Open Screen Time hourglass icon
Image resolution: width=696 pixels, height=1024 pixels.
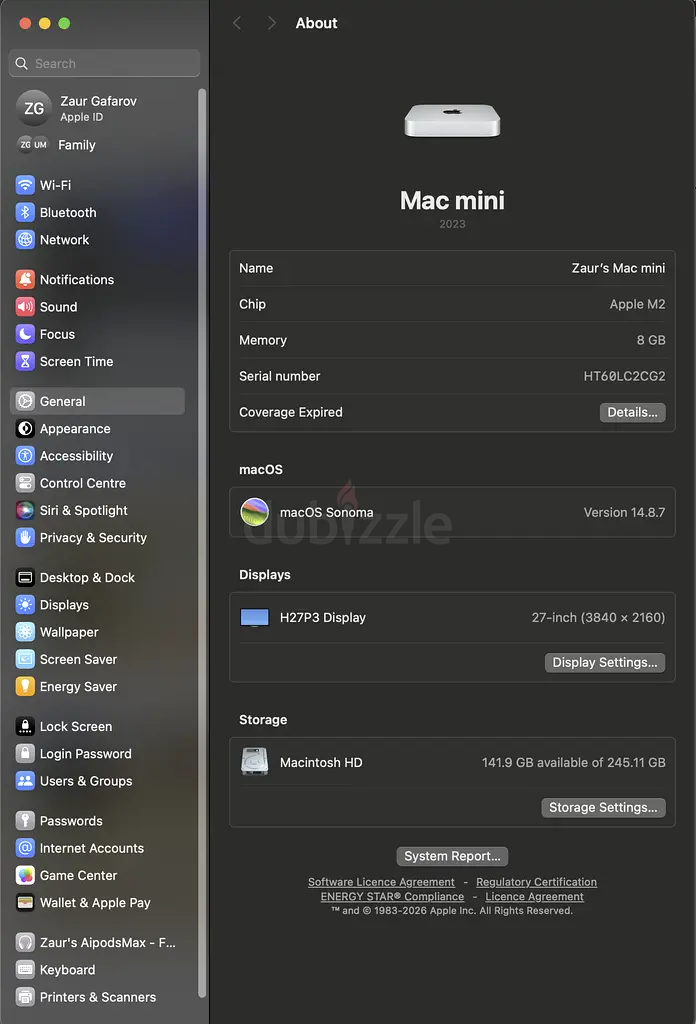[x=25, y=362]
